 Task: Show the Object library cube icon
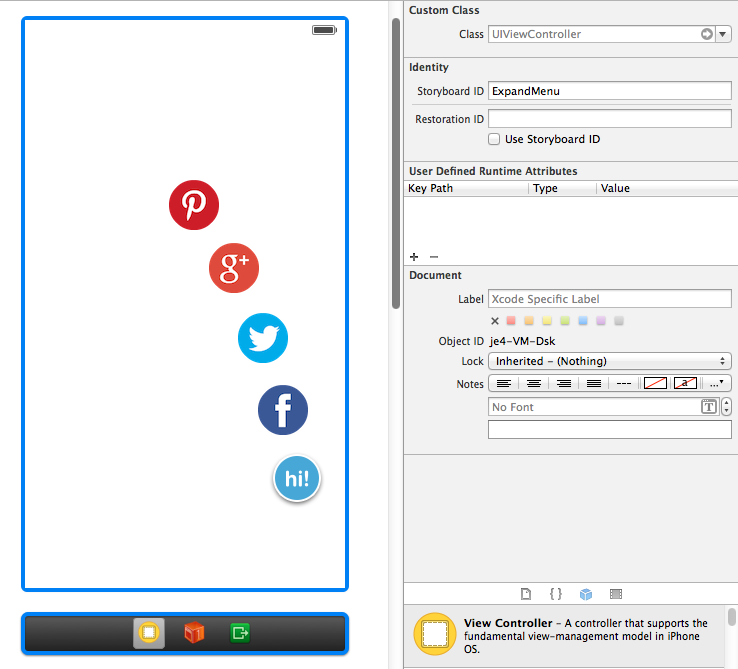pos(586,594)
